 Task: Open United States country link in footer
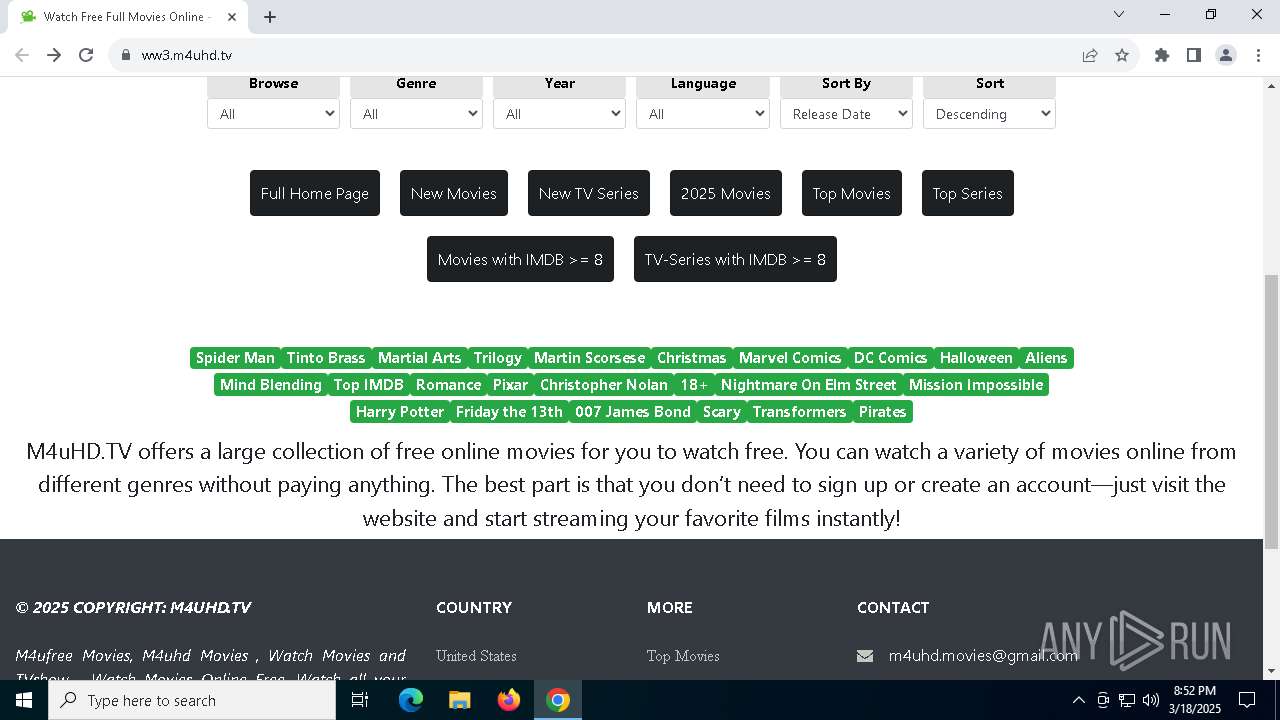click(476, 656)
